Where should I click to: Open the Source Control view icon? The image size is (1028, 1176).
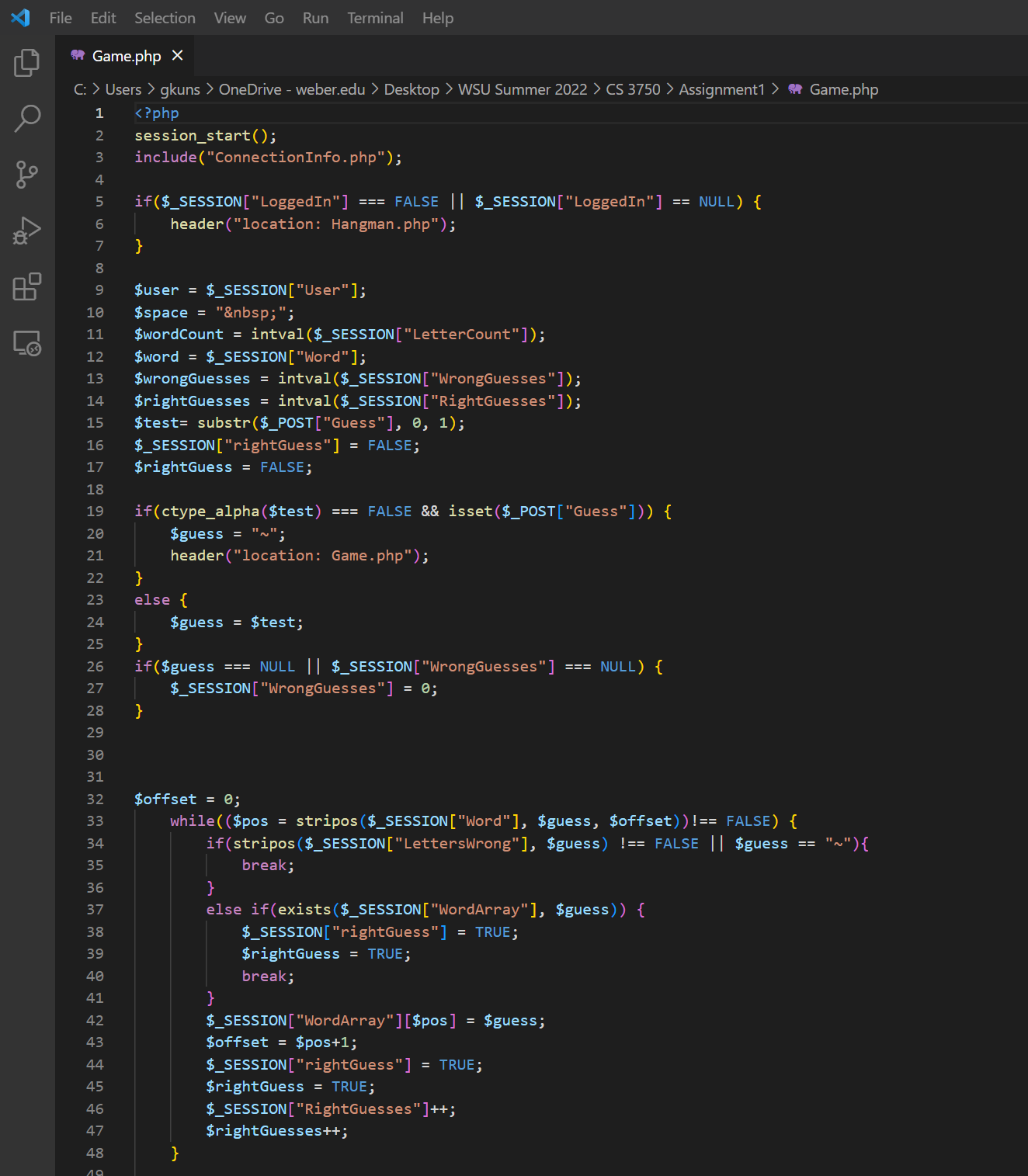click(27, 175)
